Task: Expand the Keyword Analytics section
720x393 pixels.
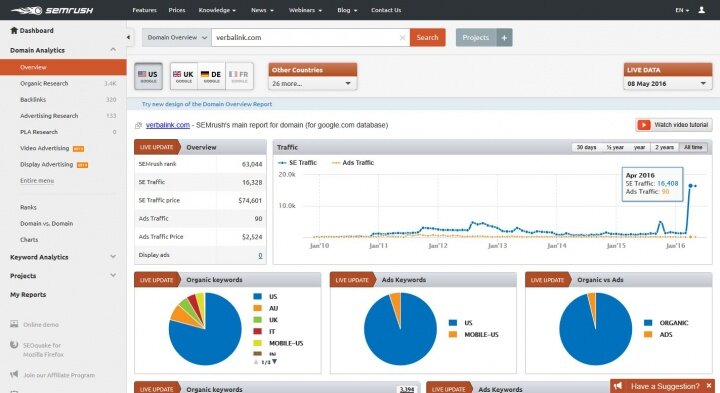Action: click(x=113, y=257)
